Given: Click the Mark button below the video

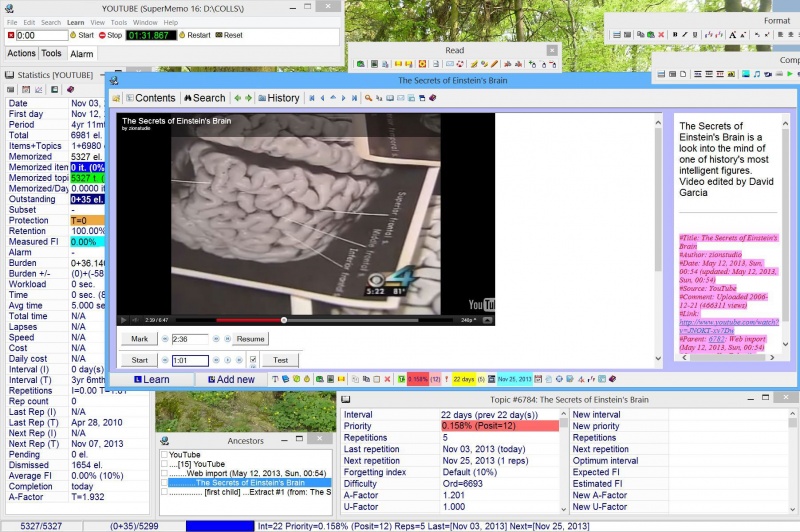Looking at the screenshot, I should (139, 339).
